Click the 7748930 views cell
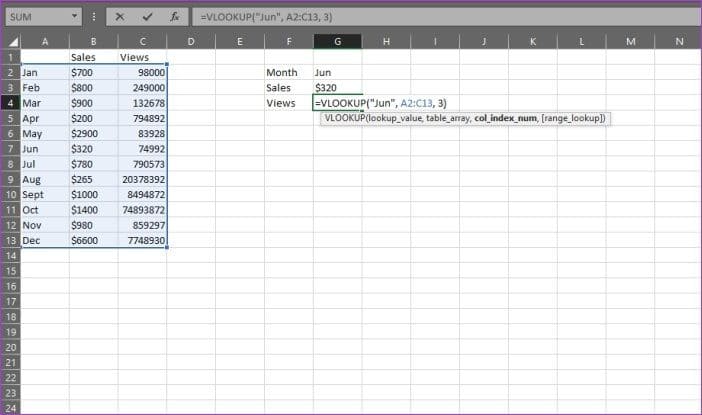Screen dimensions: 702x415 [142, 240]
